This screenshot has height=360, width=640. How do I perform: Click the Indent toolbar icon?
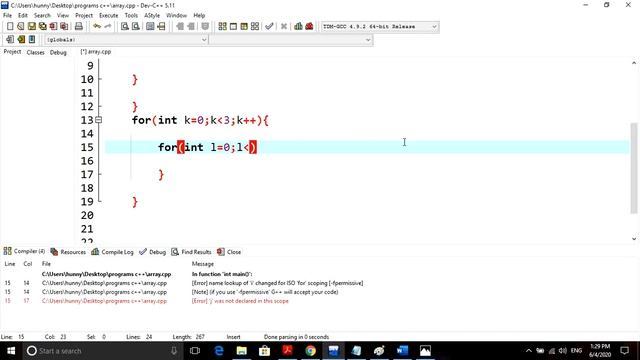180,26
